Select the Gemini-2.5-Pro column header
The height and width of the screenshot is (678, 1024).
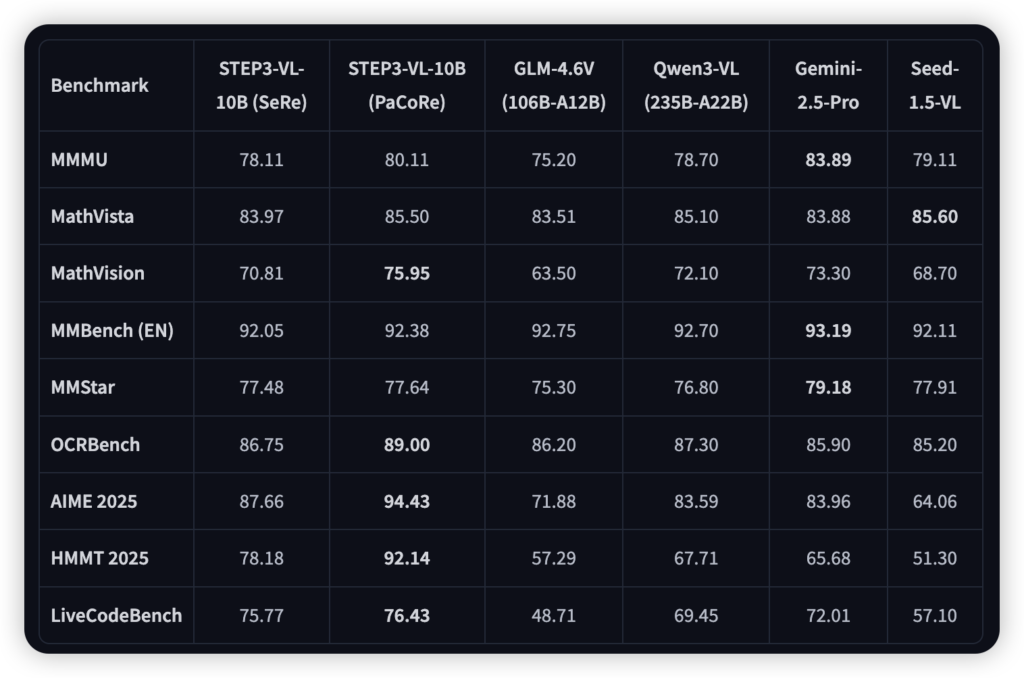(828, 85)
